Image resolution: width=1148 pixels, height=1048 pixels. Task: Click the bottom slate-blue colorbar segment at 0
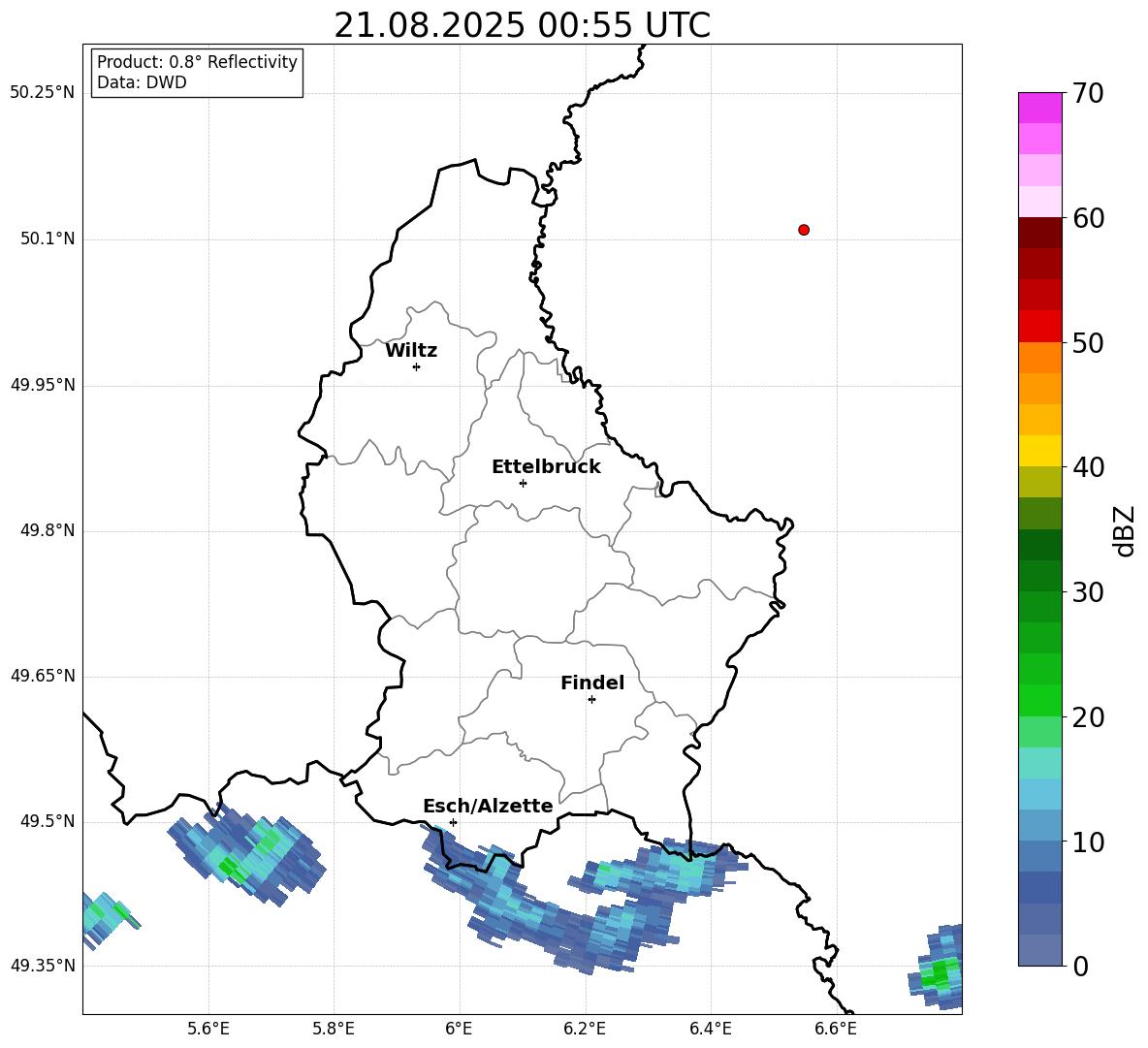pos(1039,950)
